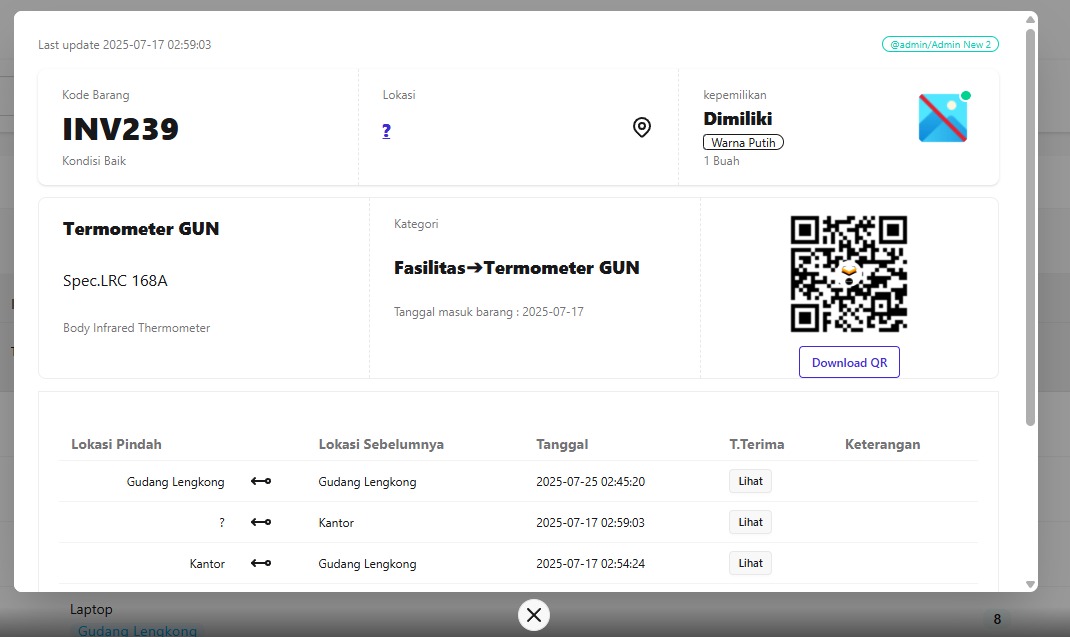Click the Last update timestamp text
This screenshot has height=637, width=1070.
124,45
